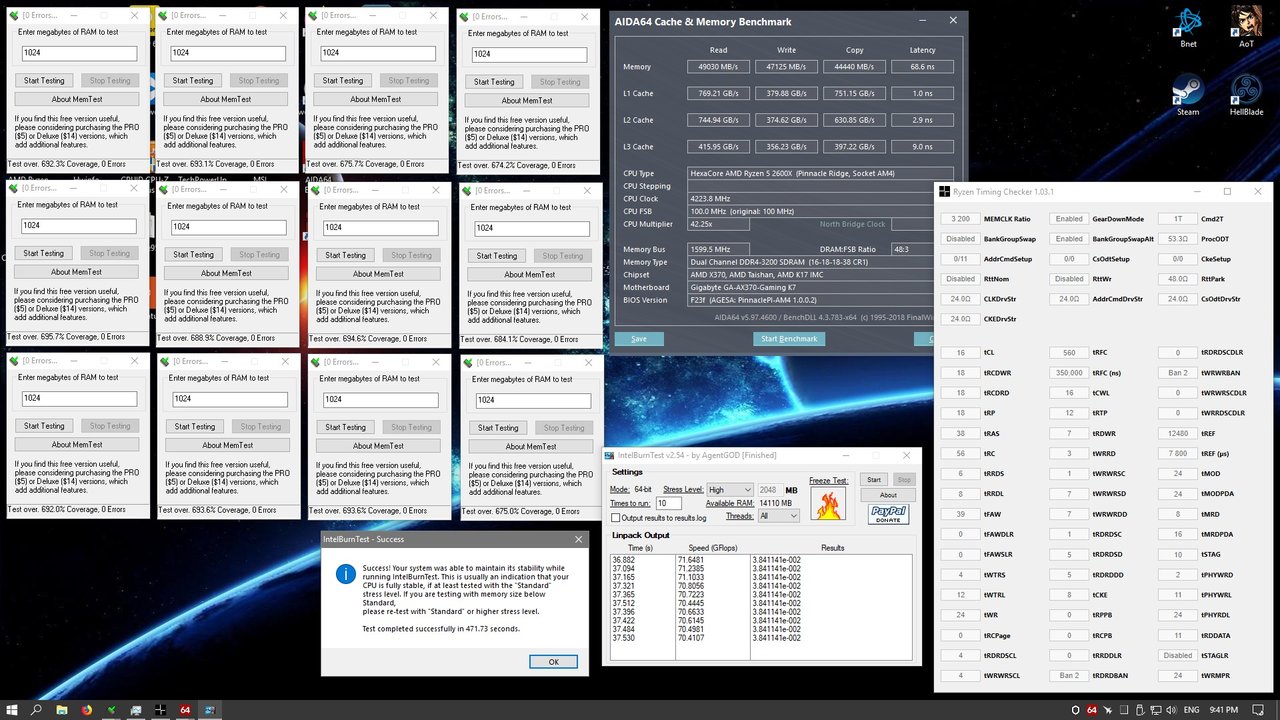1280x720 pixels.
Task: Click About MemTest in the 675.7% coverage window
Action: (x=375, y=99)
